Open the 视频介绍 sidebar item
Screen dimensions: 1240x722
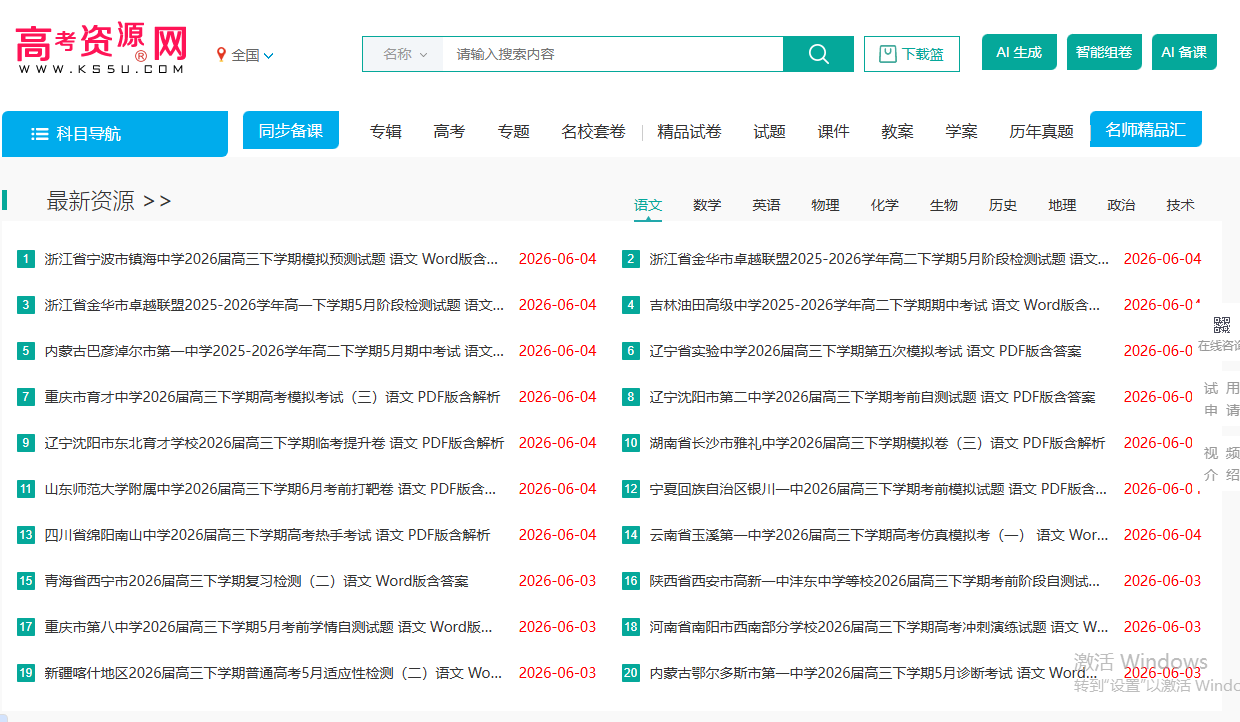1221,463
